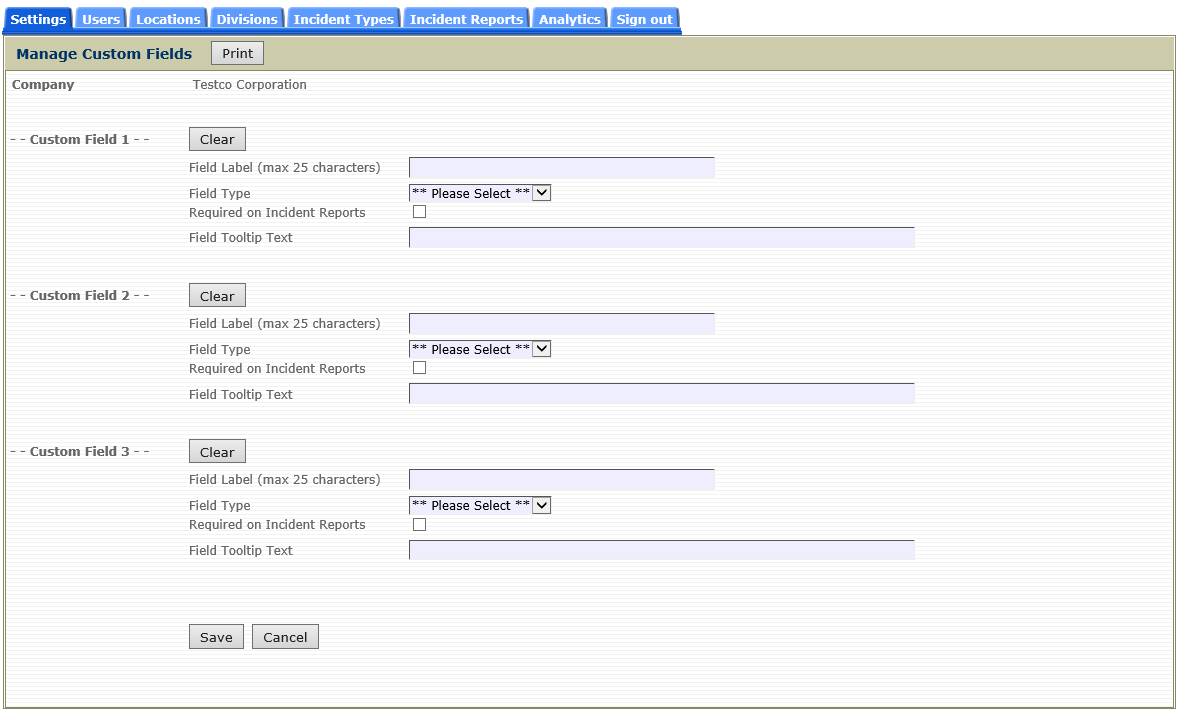Click the Sign out tab

click(644, 20)
